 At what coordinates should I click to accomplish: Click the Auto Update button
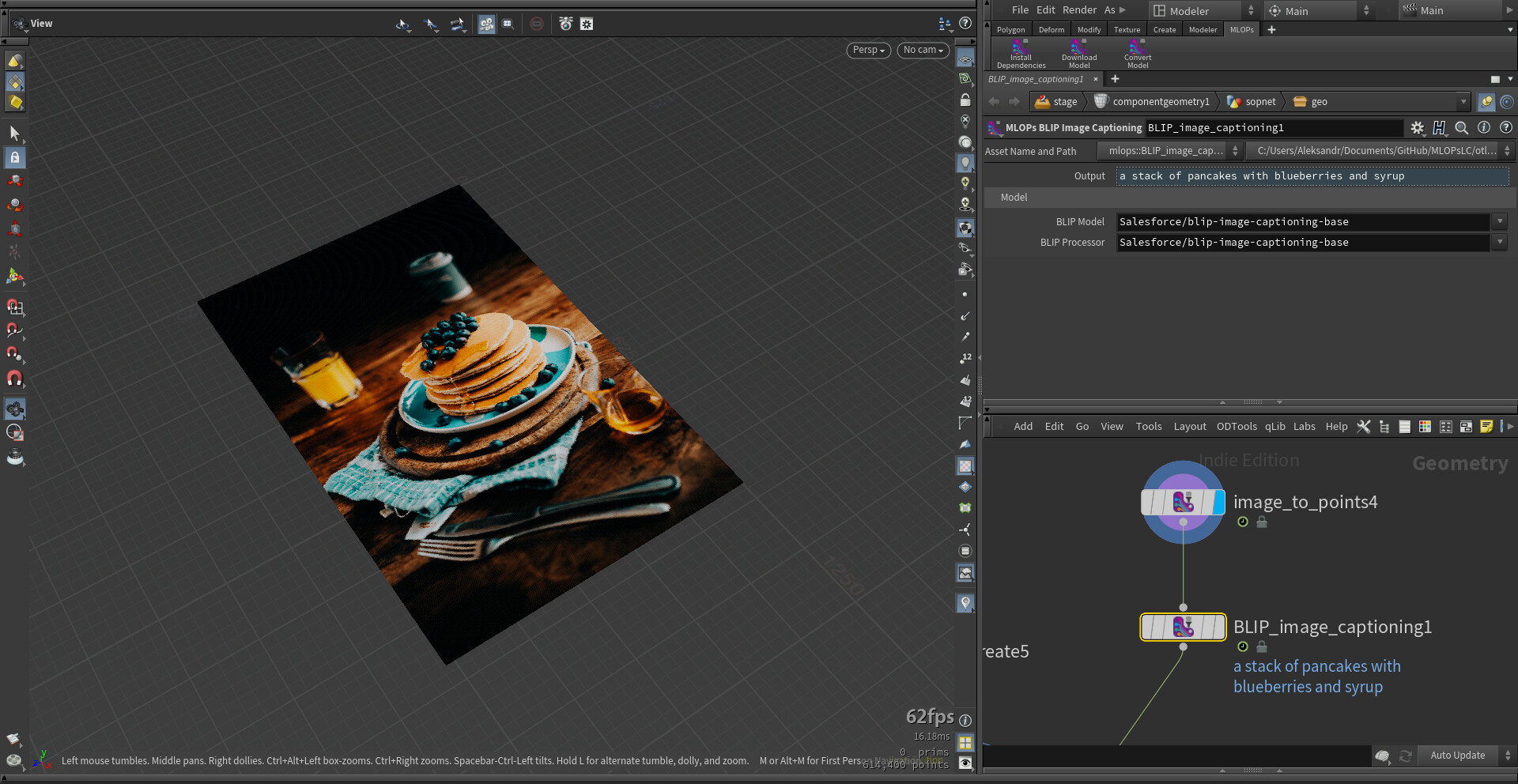point(1457,756)
